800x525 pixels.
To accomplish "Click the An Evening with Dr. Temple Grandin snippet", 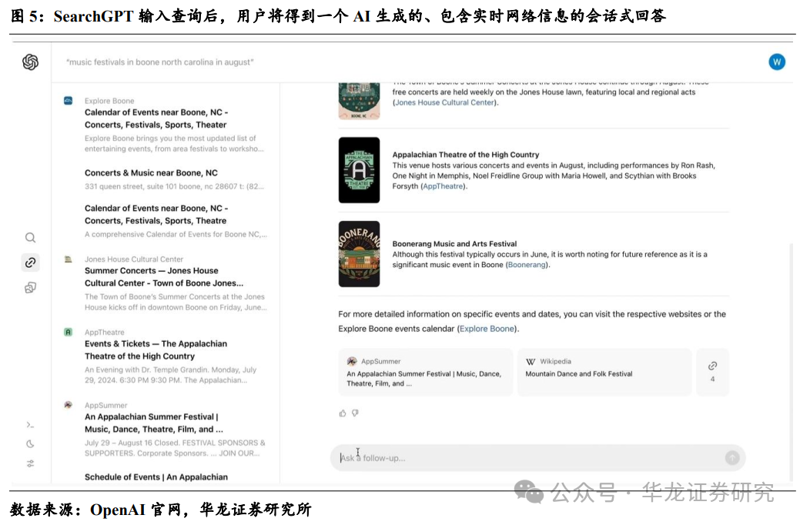I will click(170, 375).
